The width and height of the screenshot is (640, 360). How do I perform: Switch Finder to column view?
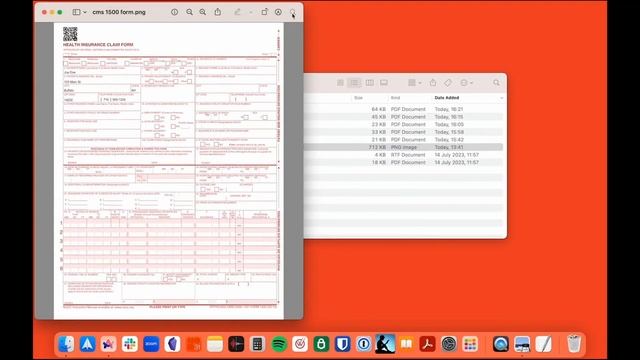click(369, 83)
